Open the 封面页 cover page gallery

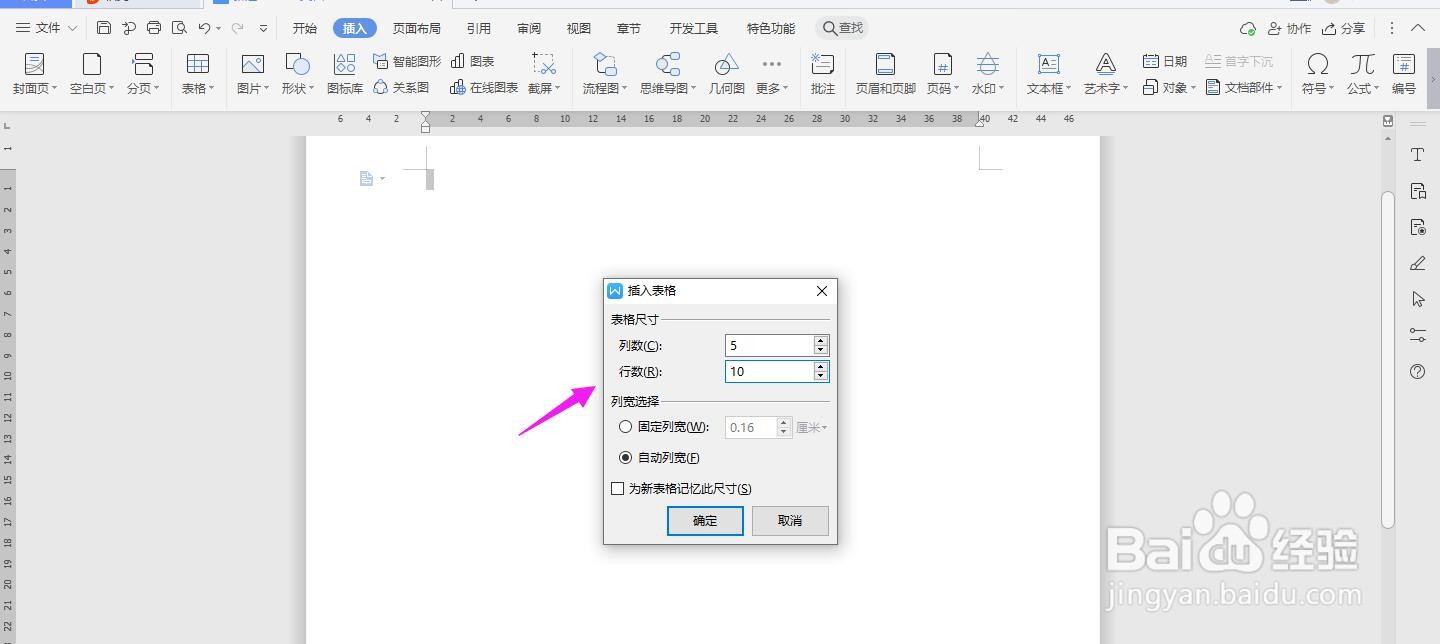(35, 74)
